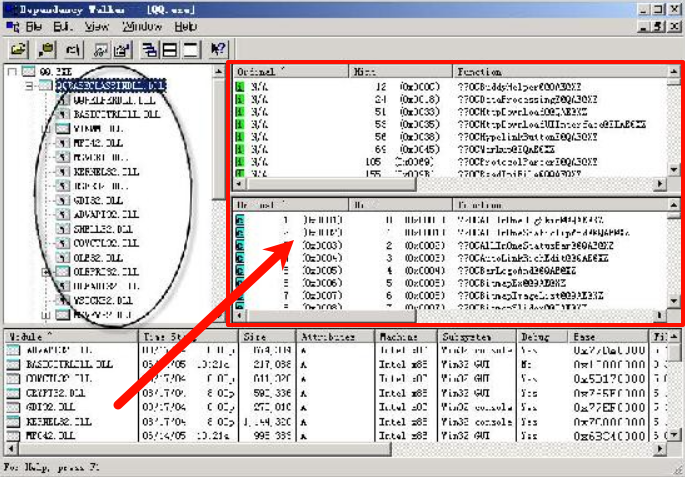Click the Open file folder toolbar icon
Screen dimensions: 685x477
click(x=18, y=48)
